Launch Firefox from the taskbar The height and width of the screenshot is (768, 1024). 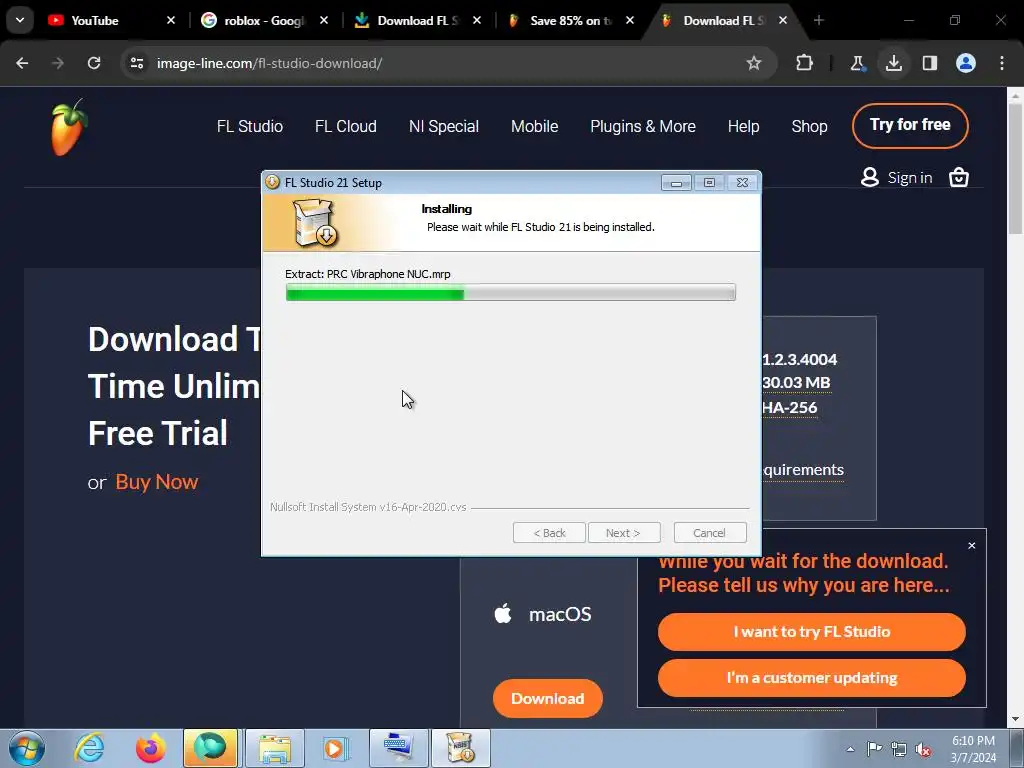click(151, 748)
